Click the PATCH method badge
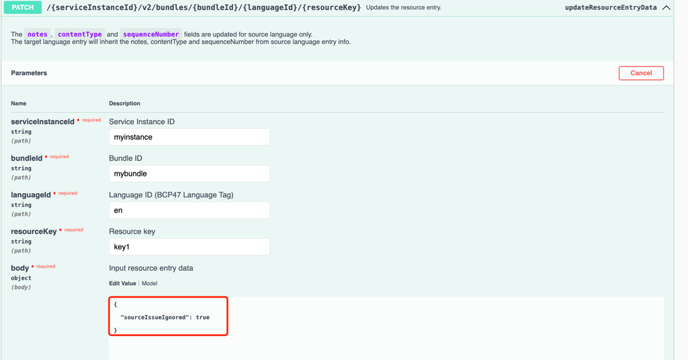This screenshot has height=360, width=688. [23, 7]
